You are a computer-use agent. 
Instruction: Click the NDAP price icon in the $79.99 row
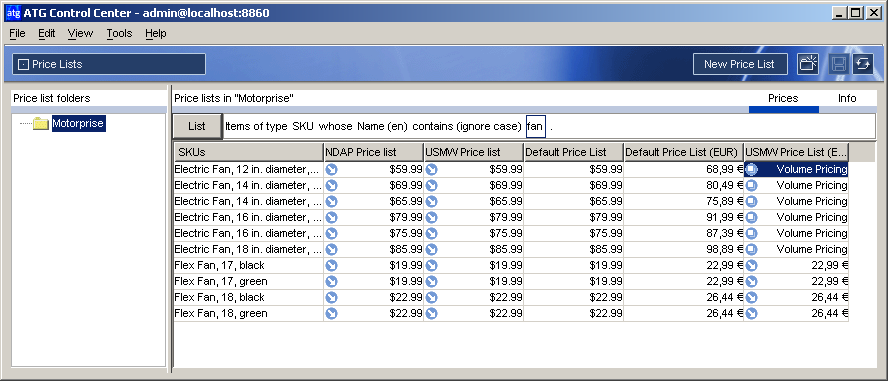331,217
